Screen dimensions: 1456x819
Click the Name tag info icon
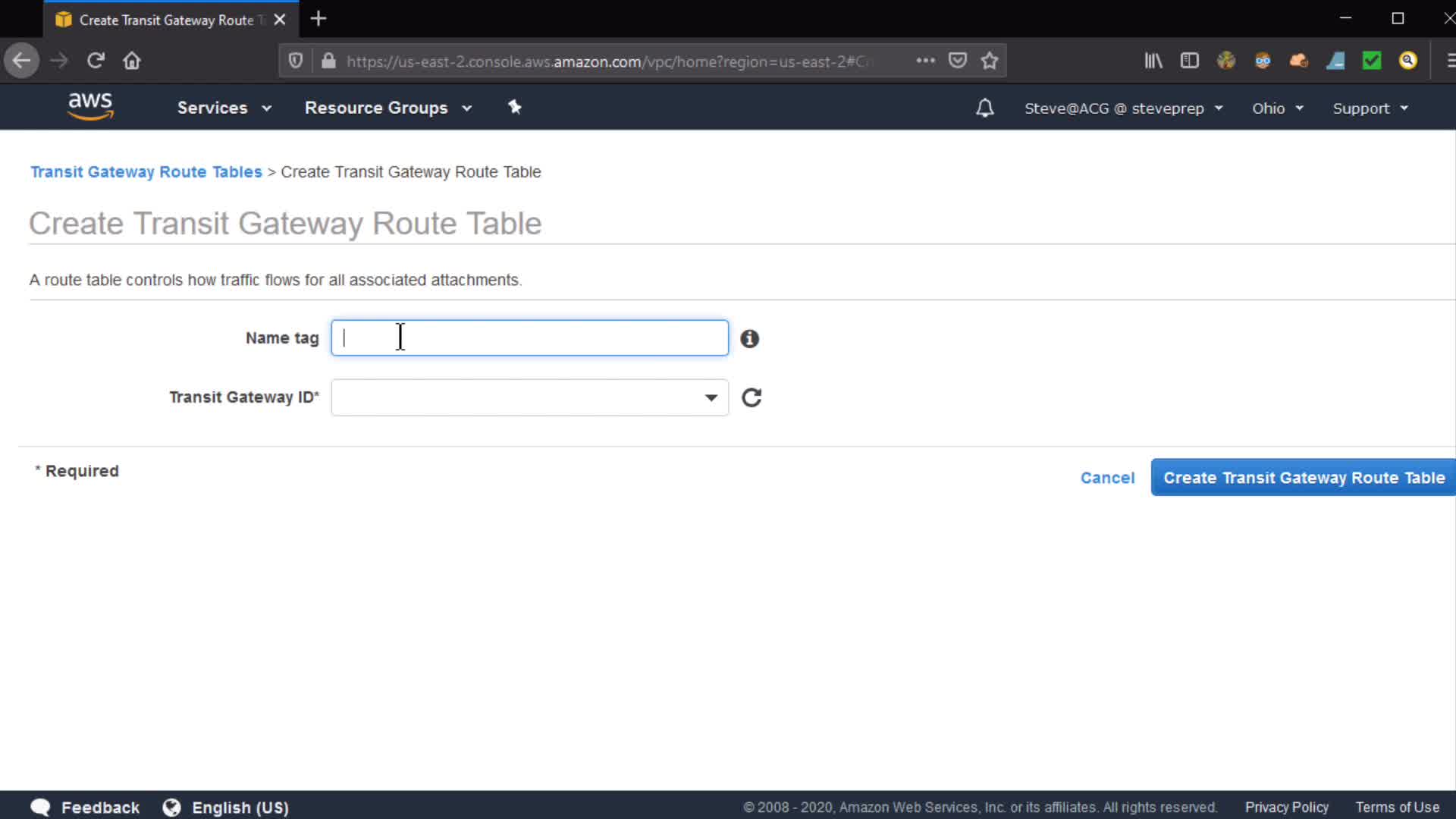[749, 338]
